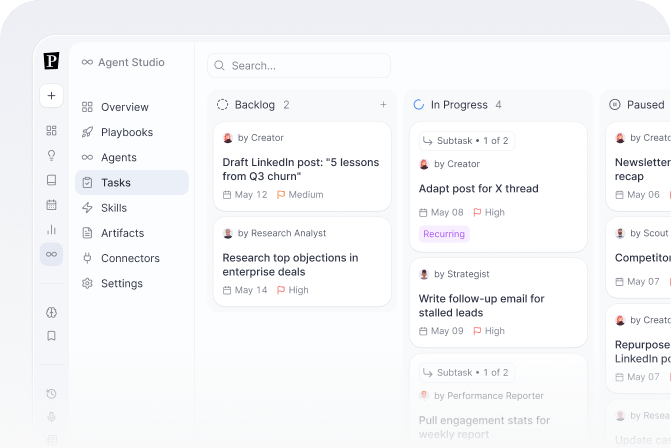Go to Connectors in the sidebar

coord(132,258)
